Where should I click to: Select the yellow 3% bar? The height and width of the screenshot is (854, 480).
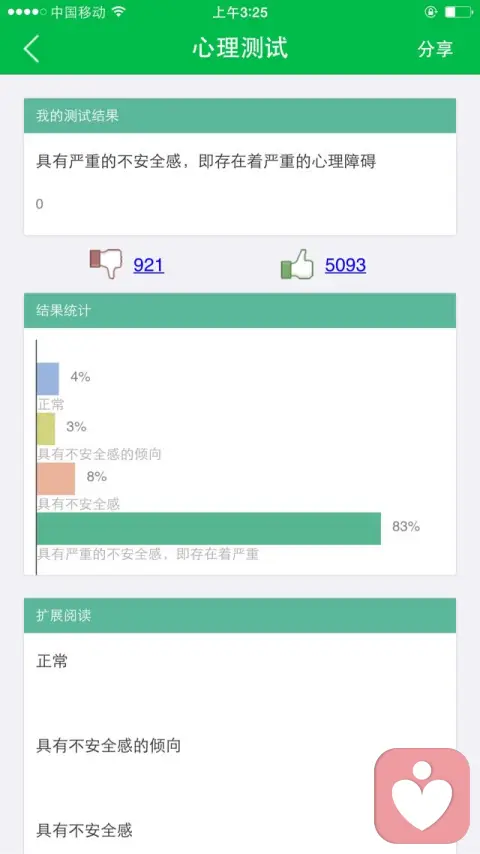(x=46, y=429)
